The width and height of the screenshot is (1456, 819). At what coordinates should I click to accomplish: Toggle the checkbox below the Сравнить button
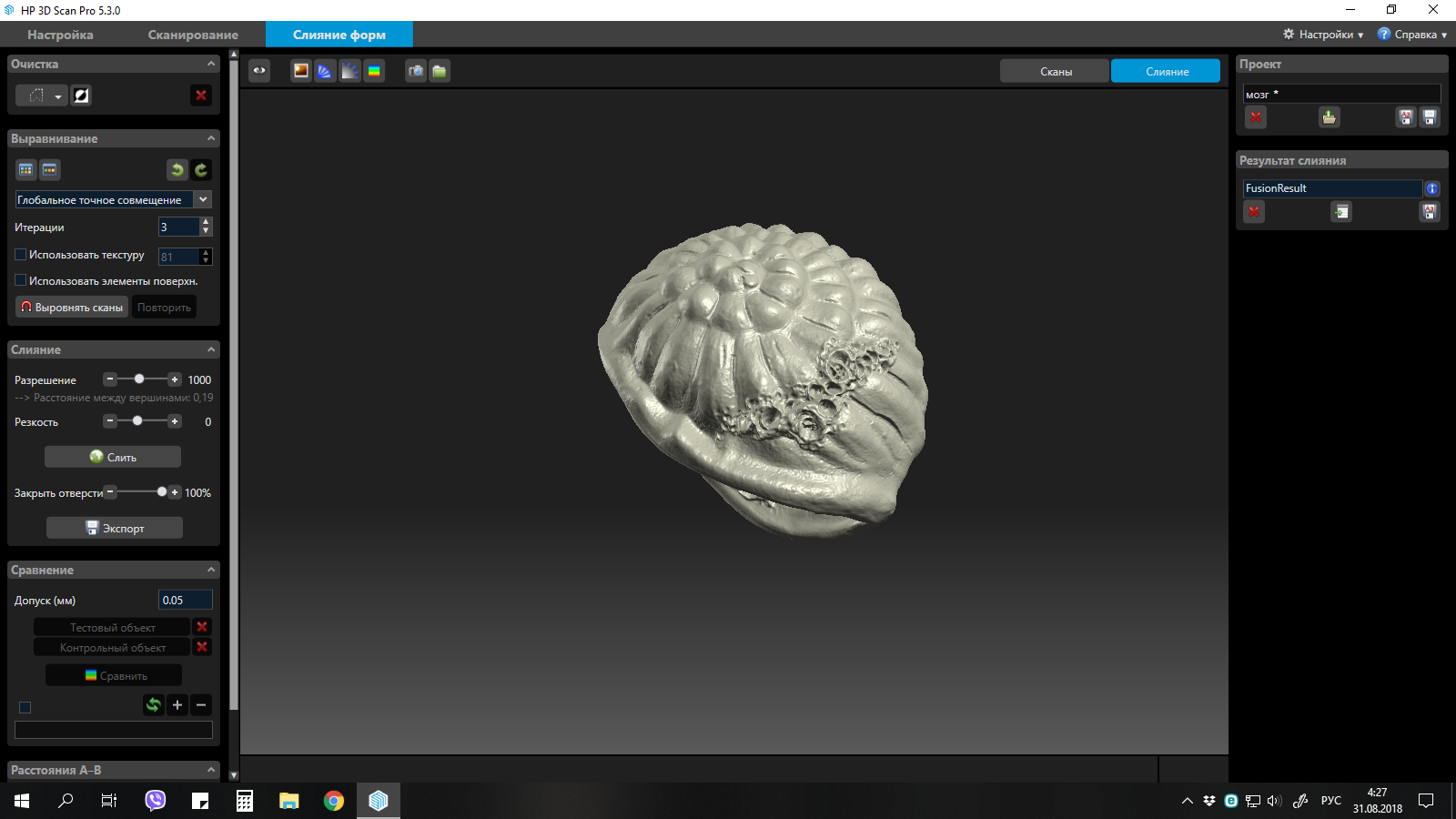pyautogui.click(x=25, y=707)
